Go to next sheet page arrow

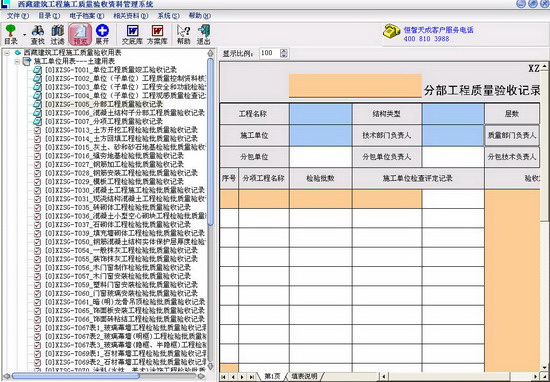point(242,377)
